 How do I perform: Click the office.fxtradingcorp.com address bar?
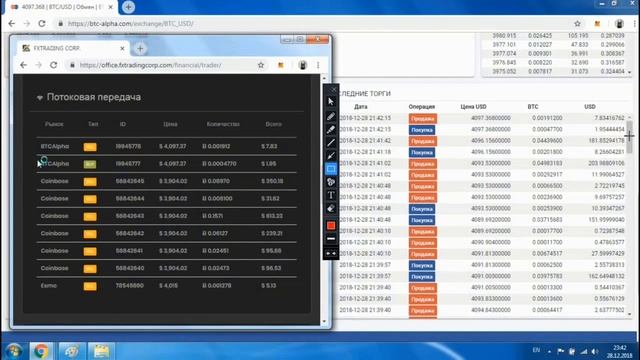point(163,65)
